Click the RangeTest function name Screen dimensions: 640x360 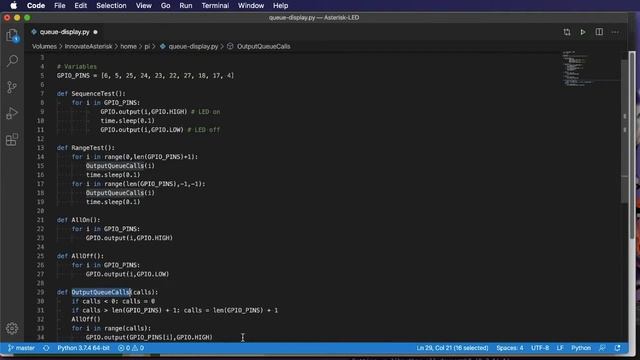(x=89, y=148)
